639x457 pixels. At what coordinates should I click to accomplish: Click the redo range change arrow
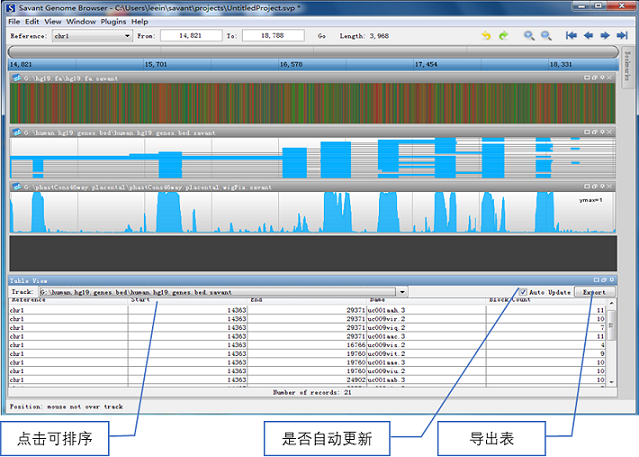point(503,36)
